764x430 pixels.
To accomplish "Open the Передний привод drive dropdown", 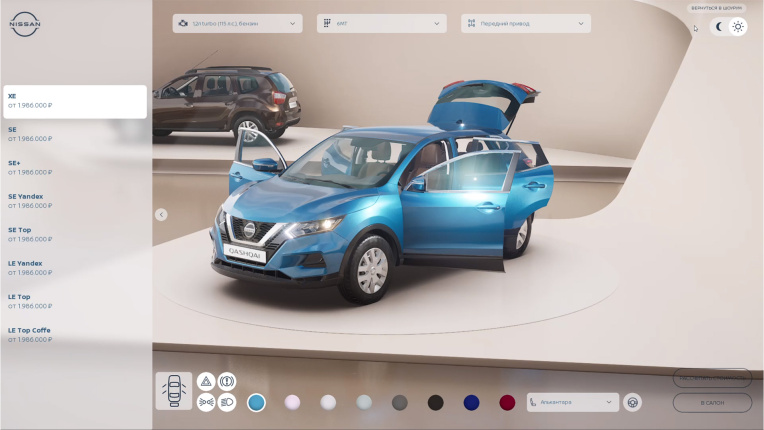I will tap(526, 23).
